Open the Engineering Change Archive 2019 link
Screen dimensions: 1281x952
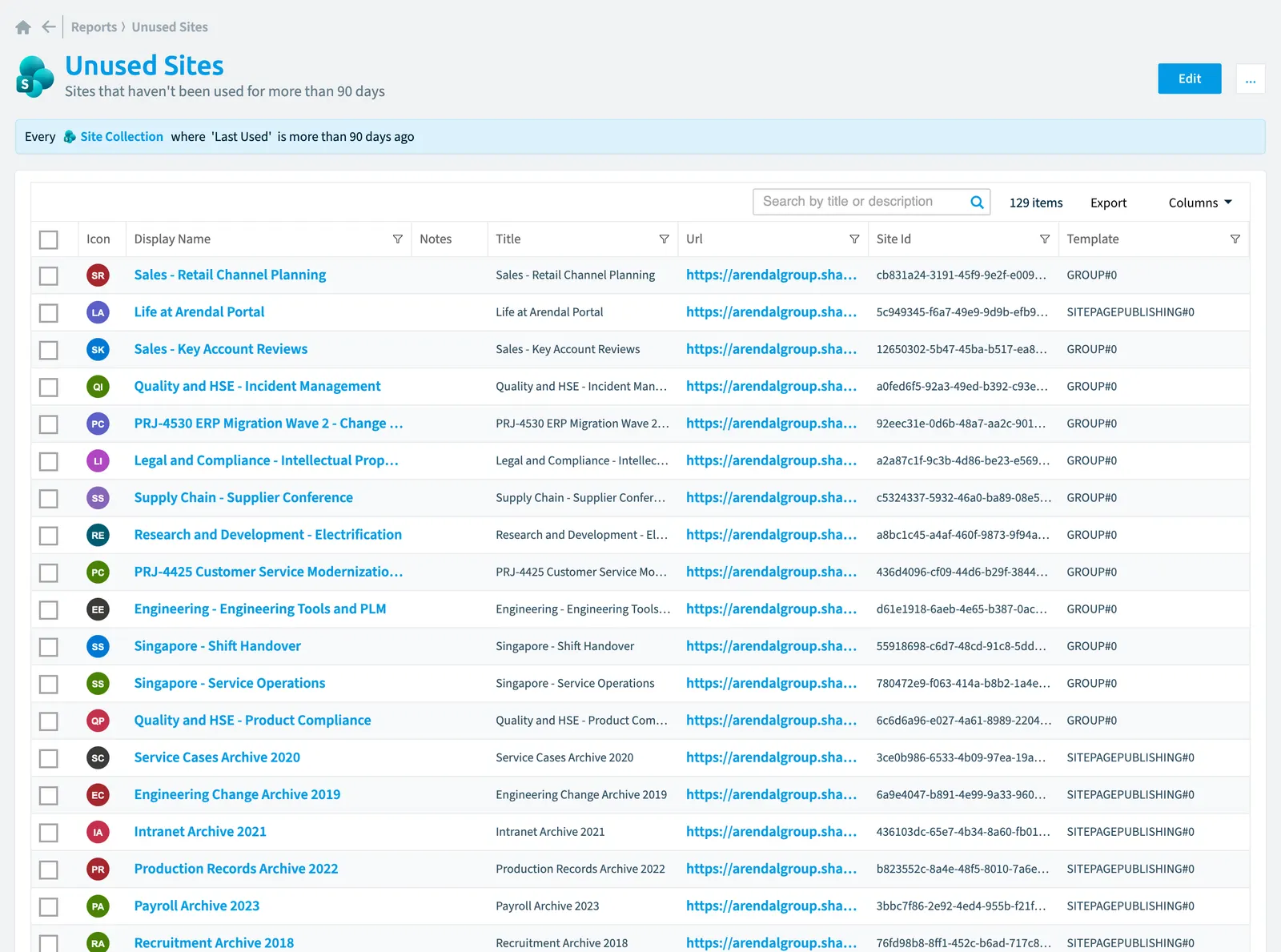tap(237, 795)
